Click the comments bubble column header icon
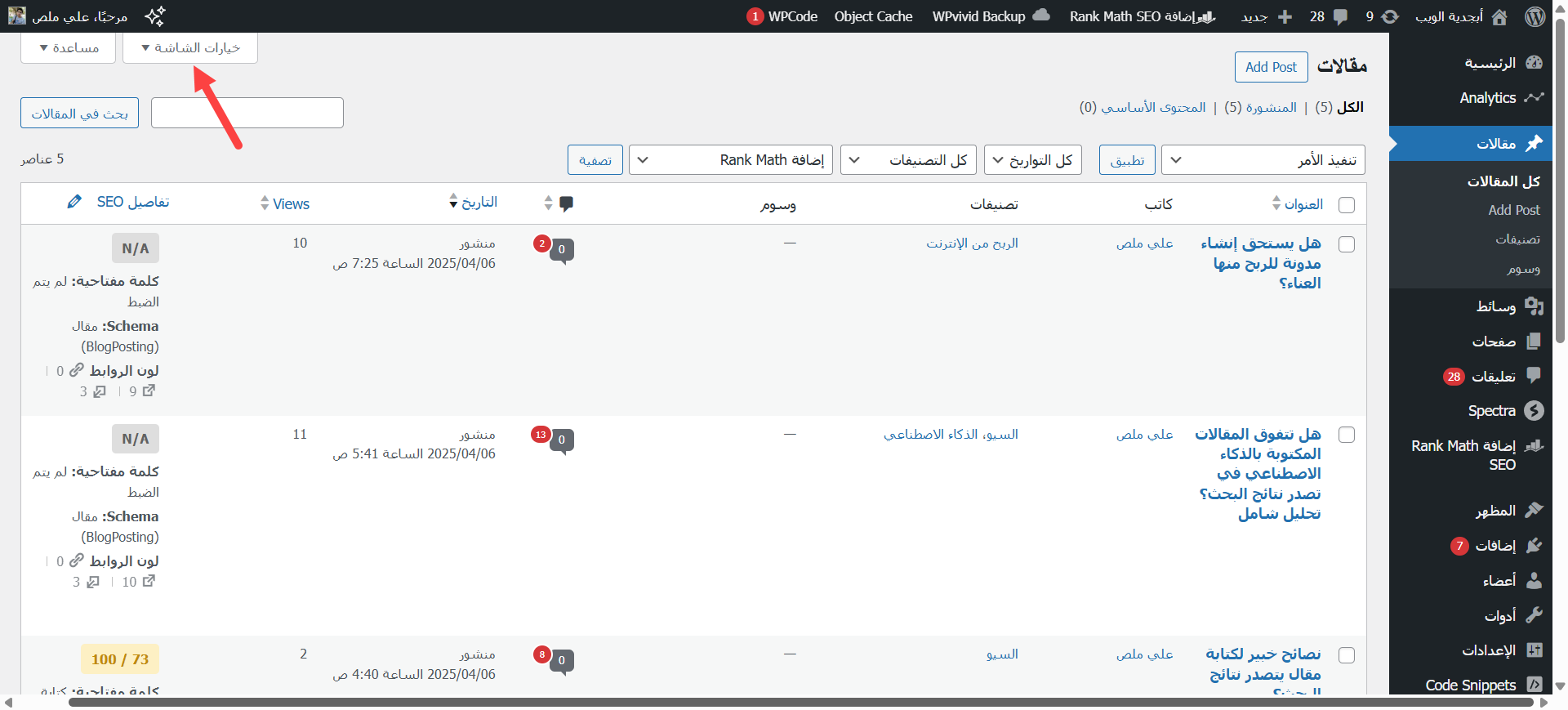The height and width of the screenshot is (710, 1568). (566, 203)
